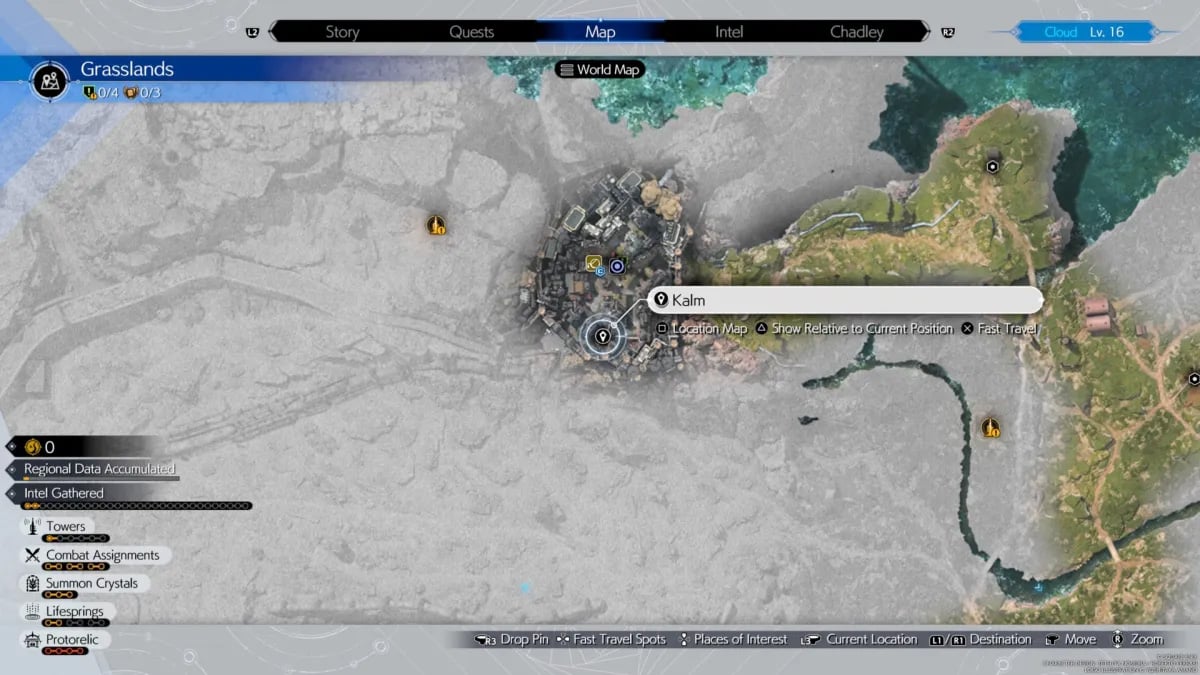This screenshot has height=675, width=1200.
Task: Click the quest counter icon showing 0/4
Action: click(89, 93)
